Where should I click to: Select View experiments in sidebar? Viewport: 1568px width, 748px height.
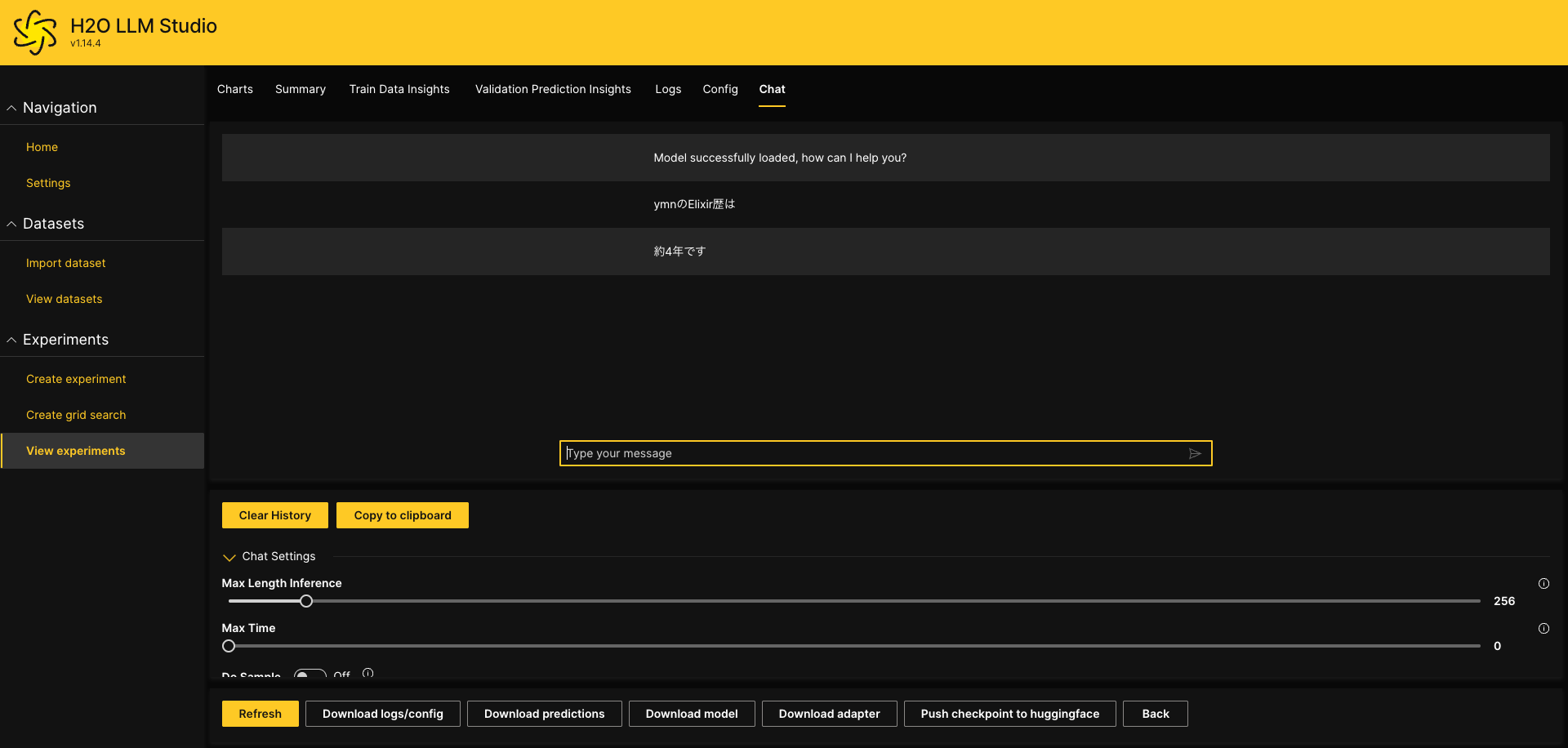(x=103, y=451)
